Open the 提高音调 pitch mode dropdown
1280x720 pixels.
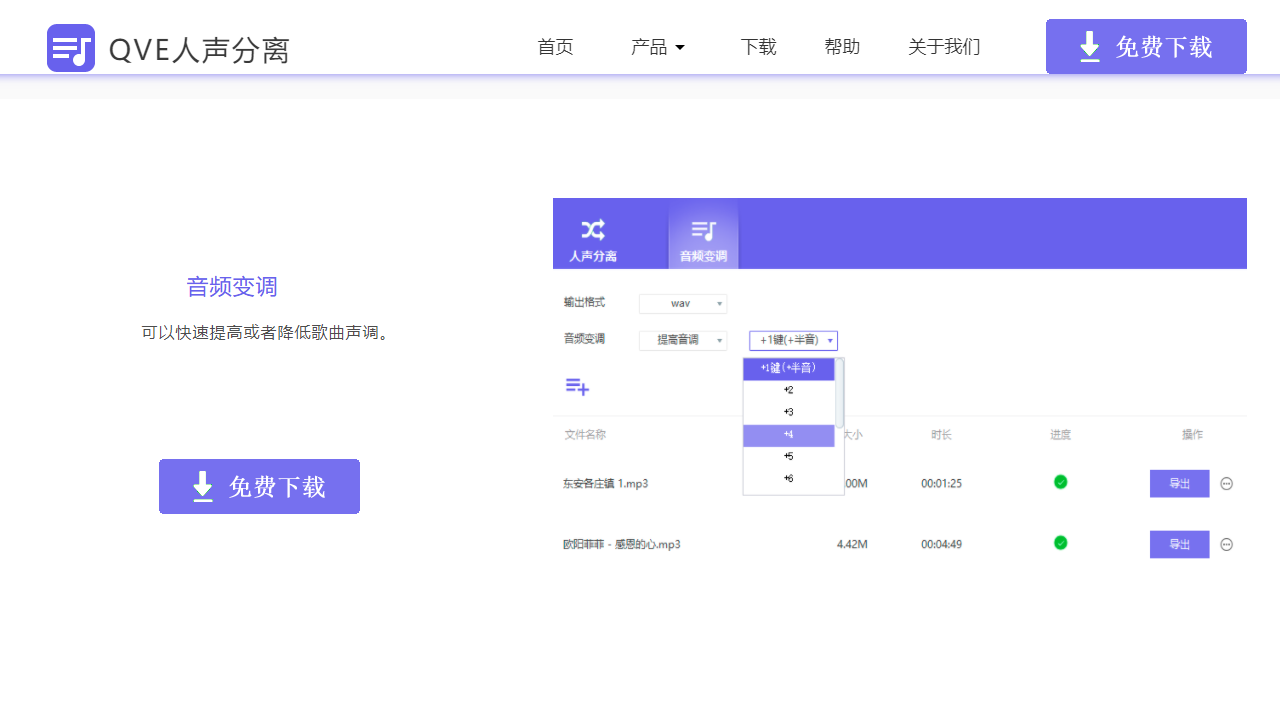[x=683, y=340]
